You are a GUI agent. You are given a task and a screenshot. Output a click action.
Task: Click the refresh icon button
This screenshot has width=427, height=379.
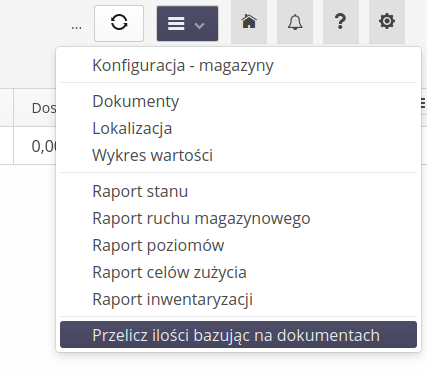click(x=119, y=23)
